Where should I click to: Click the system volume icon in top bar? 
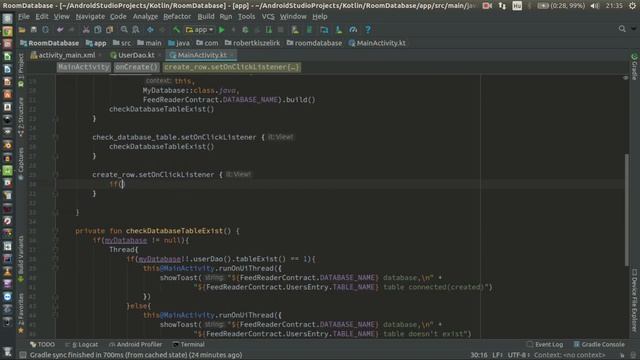tap(595, 6)
